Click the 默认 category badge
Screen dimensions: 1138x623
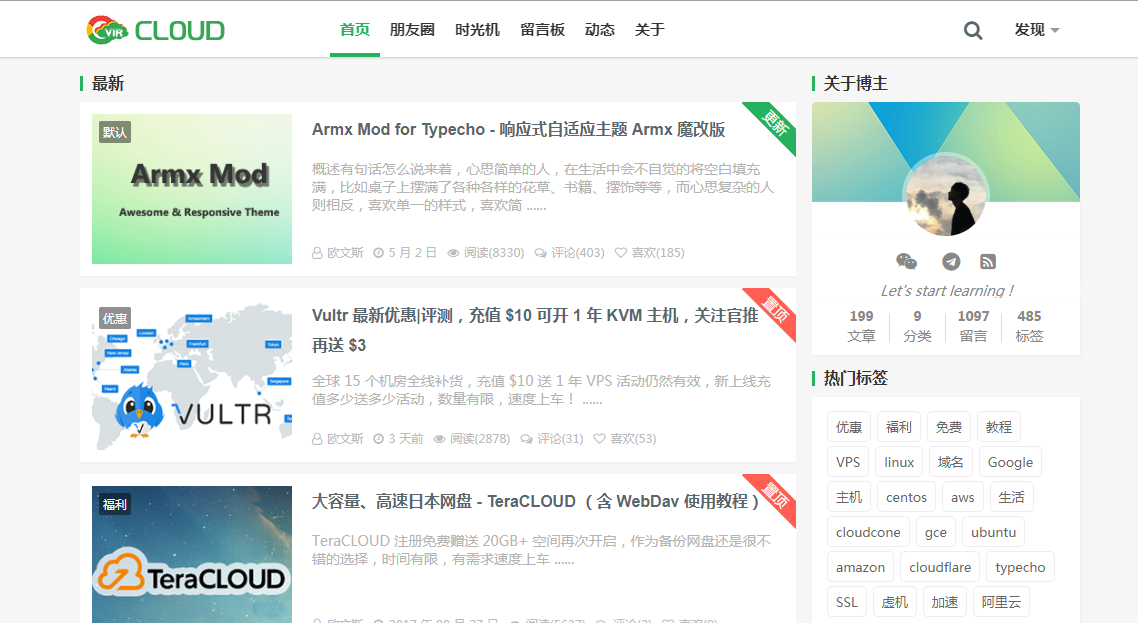(115, 132)
